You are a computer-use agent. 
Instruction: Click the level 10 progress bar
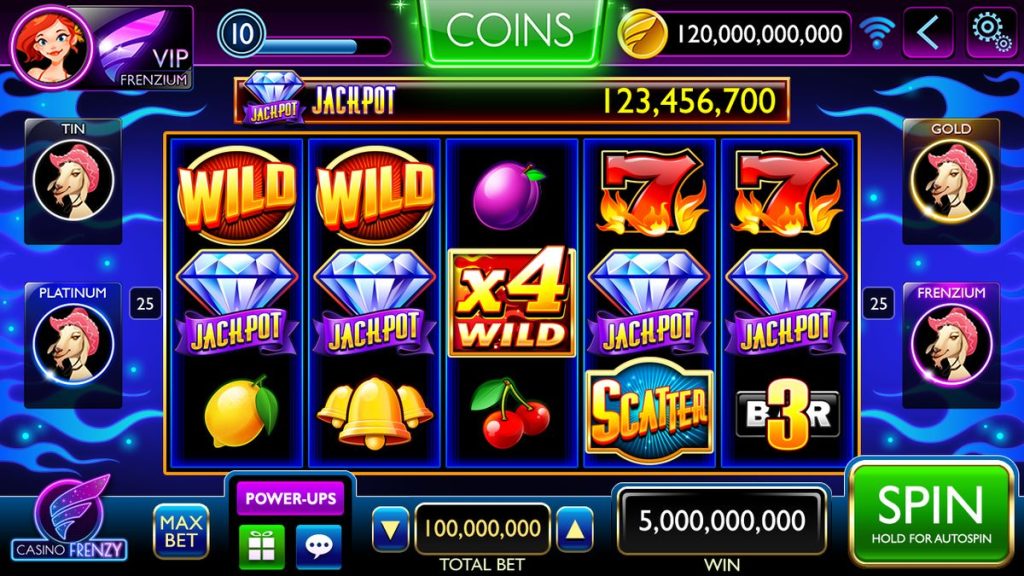tap(306, 35)
